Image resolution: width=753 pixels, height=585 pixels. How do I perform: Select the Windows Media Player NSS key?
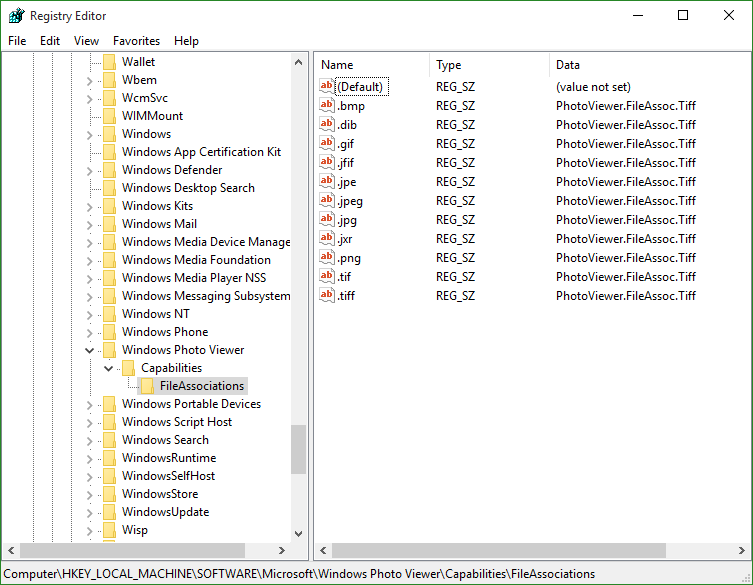194,278
